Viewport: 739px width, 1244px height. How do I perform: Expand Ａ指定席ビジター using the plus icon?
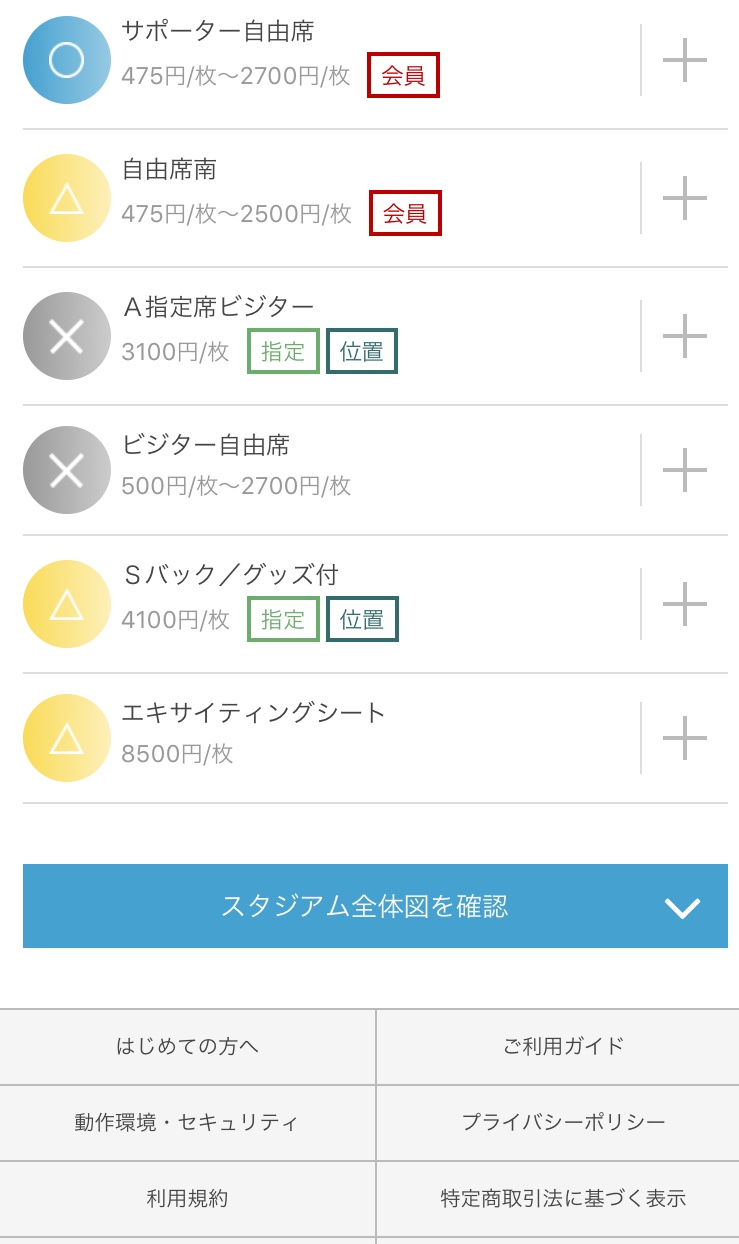tap(685, 336)
